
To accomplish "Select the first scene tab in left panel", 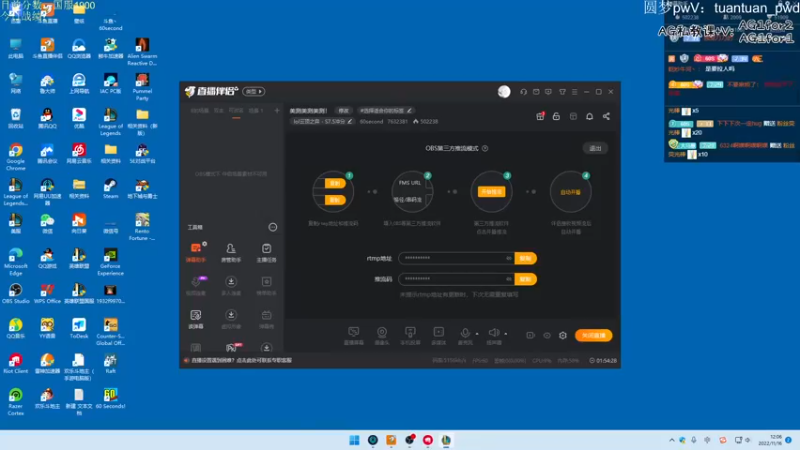I will click(199, 111).
